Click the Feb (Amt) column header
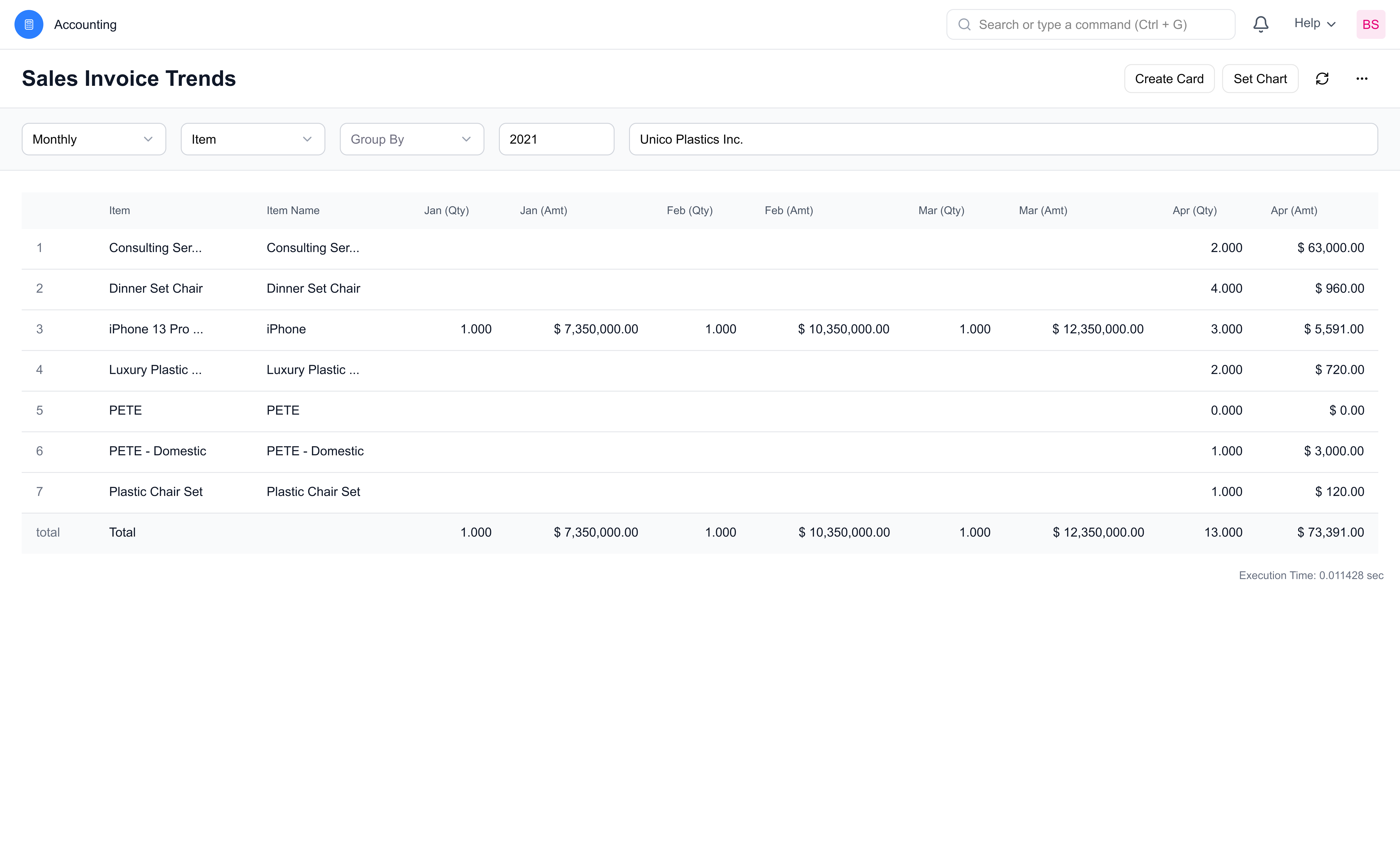This screenshot has height=860, width=1400. pos(789,210)
